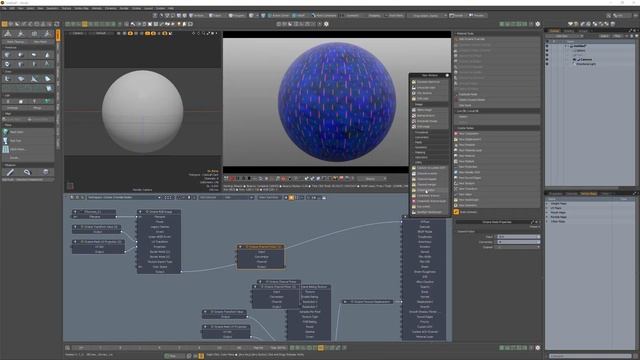Image resolution: width=640 pixels, height=360 pixels.
Task: Click the arrow pointer icon in the second toolbar row
Action: tap(133, 24)
